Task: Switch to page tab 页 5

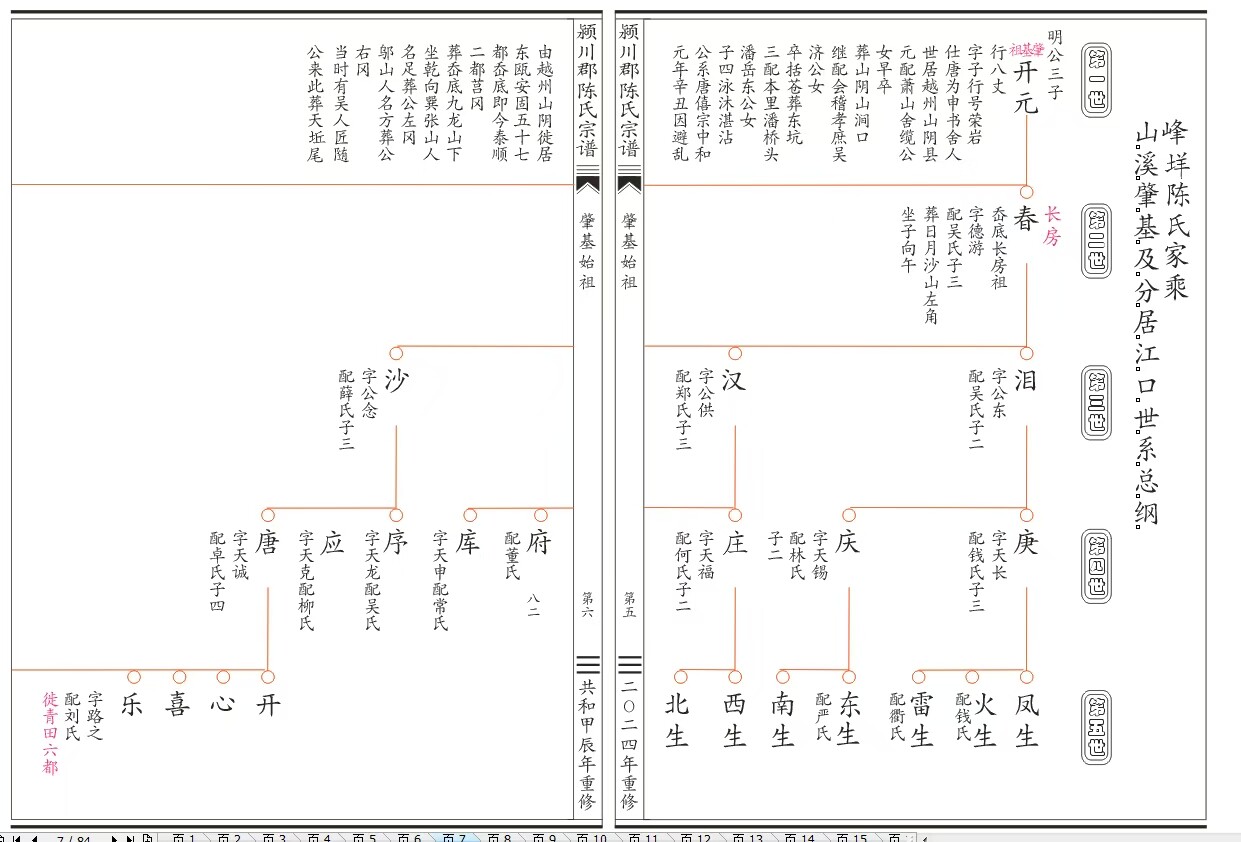Action: point(364,838)
